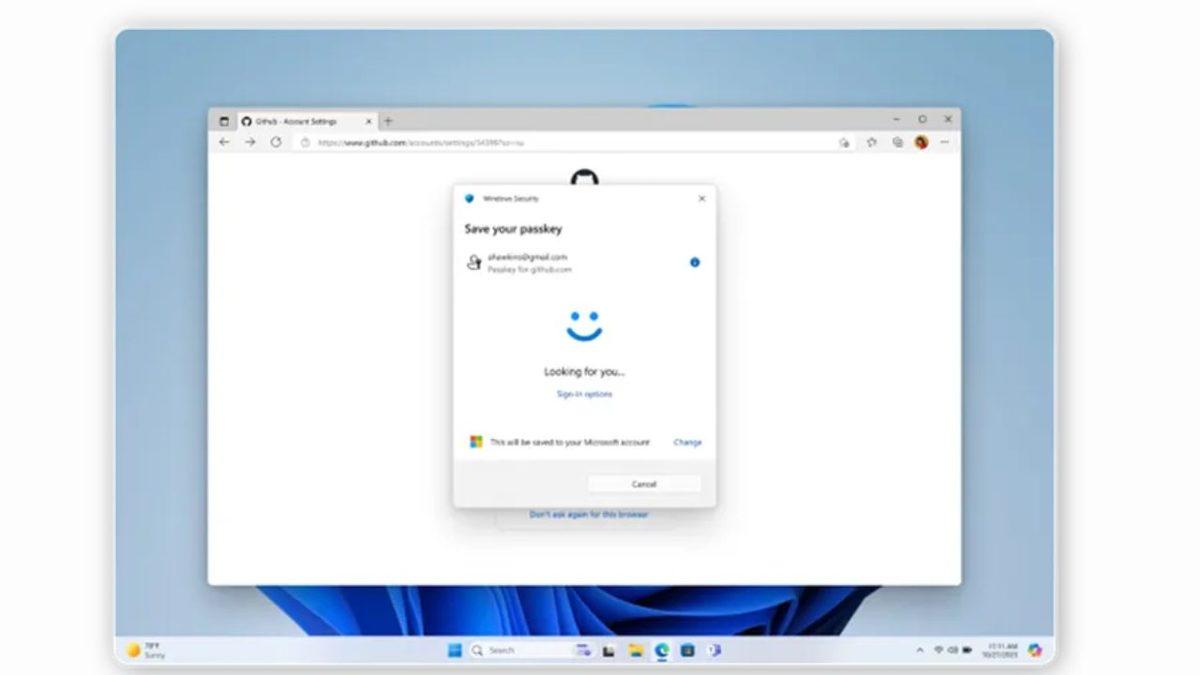The width and height of the screenshot is (1200, 675).
Task: Cancel the Save your passkey dialog
Action: (x=644, y=483)
